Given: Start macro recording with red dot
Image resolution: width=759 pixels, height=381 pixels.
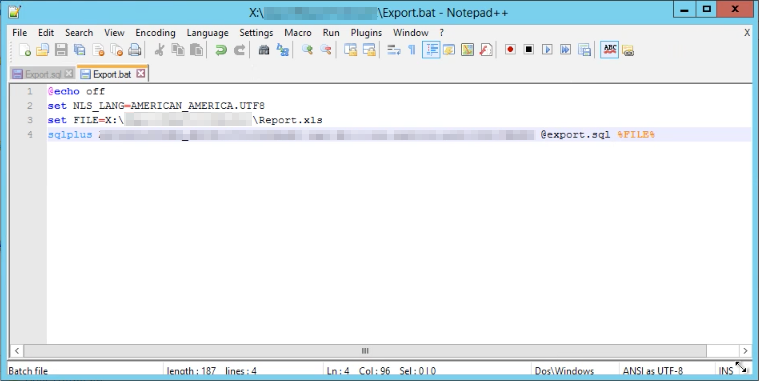Looking at the screenshot, I should (x=510, y=50).
